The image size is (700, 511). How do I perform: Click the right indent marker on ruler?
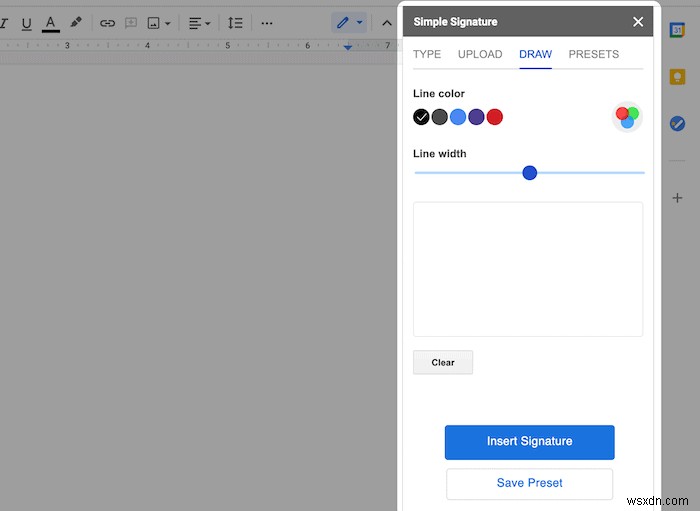[x=348, y=47]
